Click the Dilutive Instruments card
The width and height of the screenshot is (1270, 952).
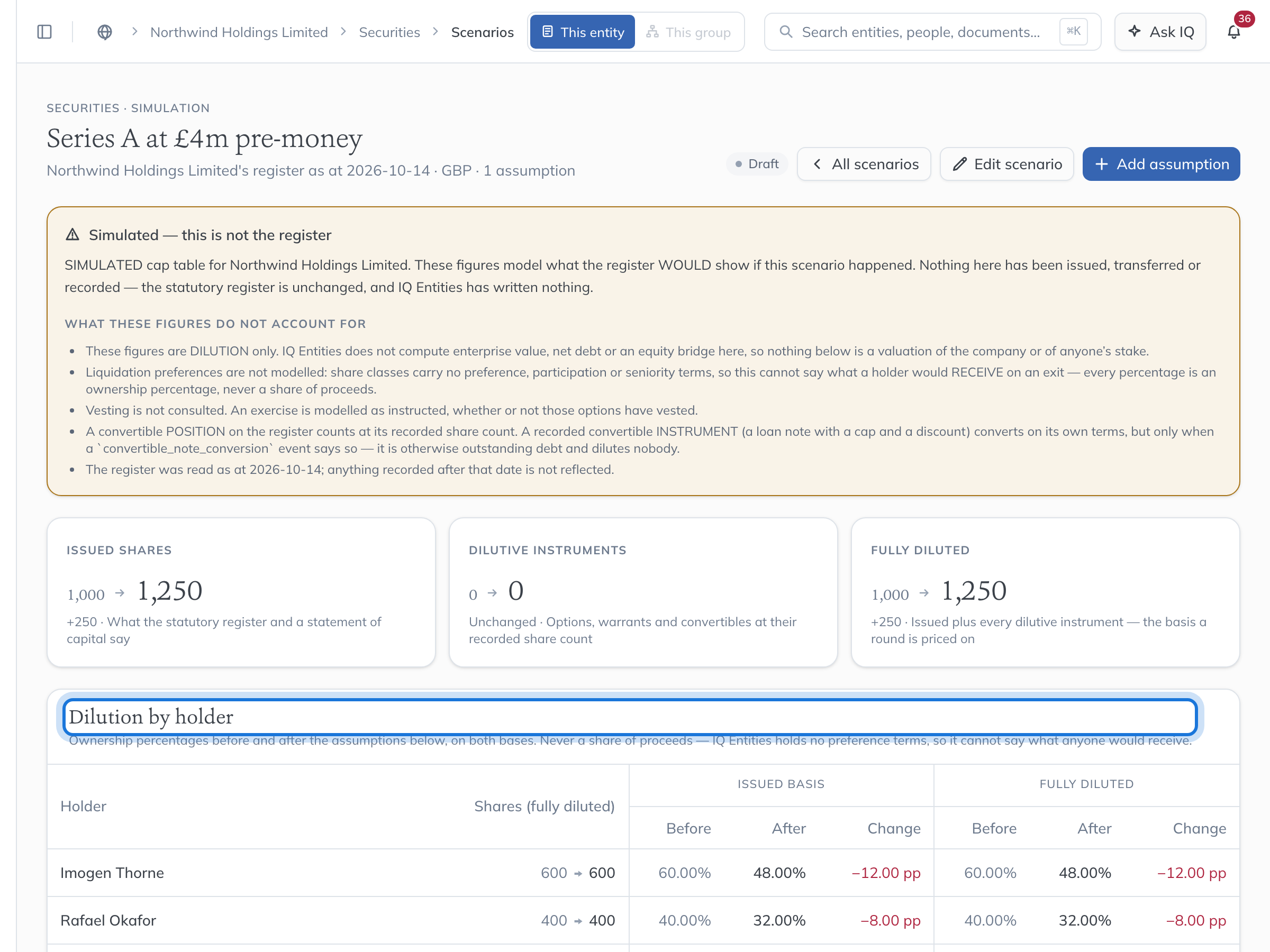tap(643, 592)
